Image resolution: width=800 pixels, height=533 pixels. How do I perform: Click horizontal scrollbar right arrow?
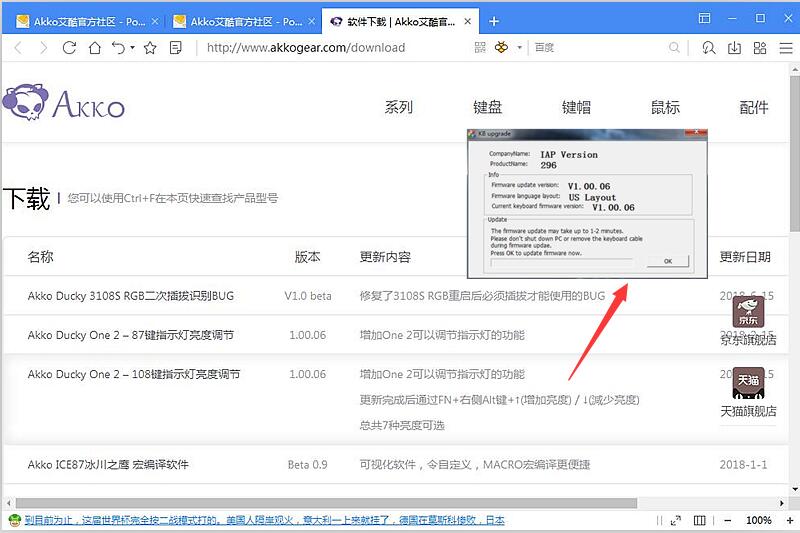tap(782, 503)
